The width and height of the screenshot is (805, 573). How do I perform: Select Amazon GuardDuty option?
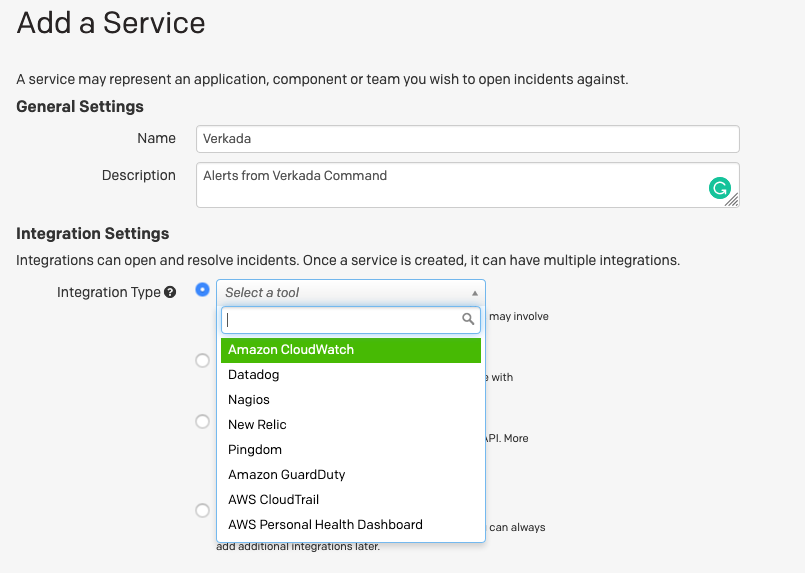(x=351, y=475)
